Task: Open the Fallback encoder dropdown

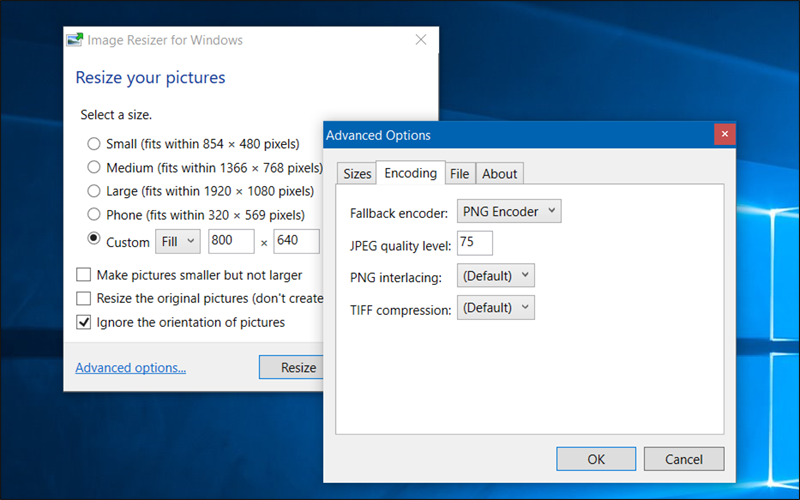Action: click(509, 211)
